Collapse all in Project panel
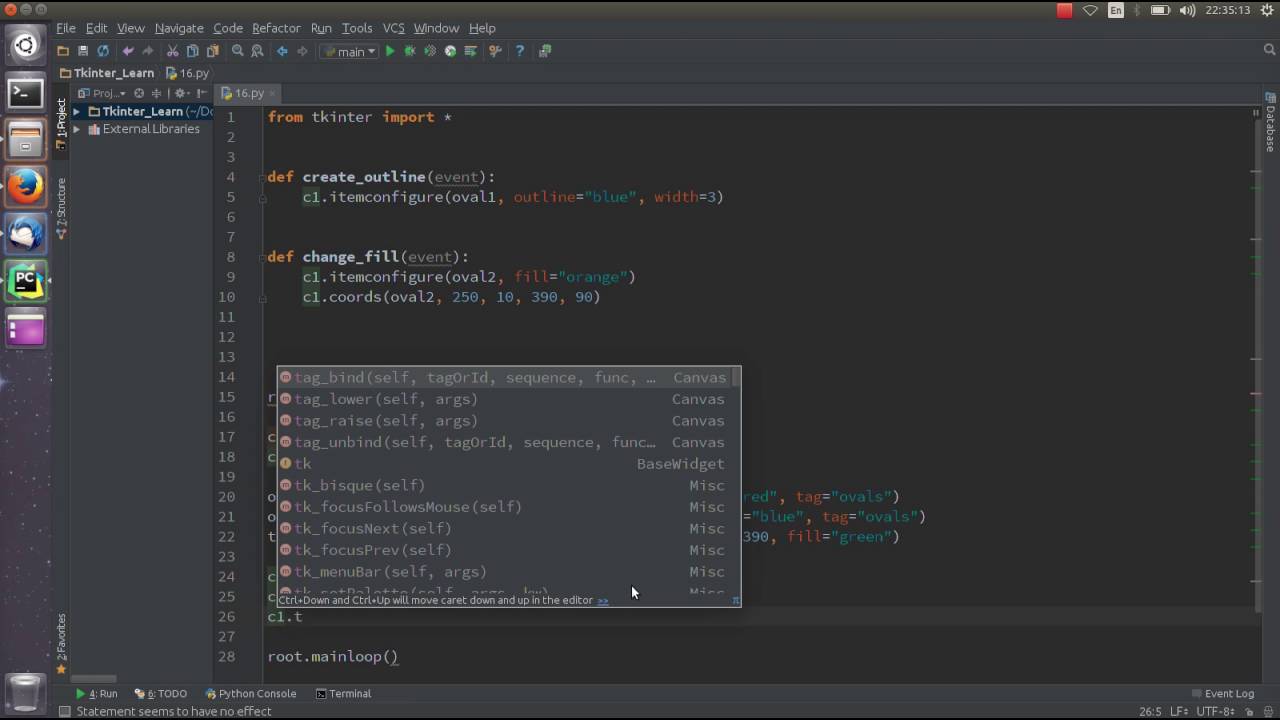 [156, 93]
